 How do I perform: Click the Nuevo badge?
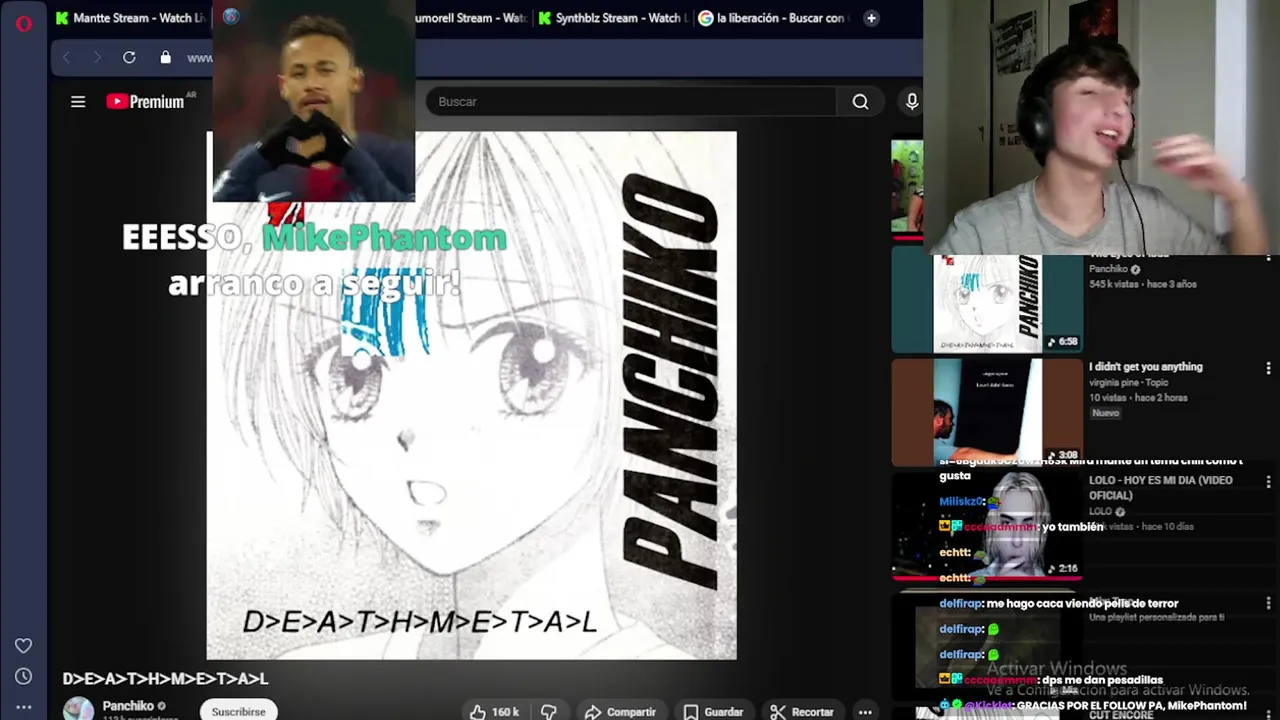pyautogui.click(x=1105, y=413)
